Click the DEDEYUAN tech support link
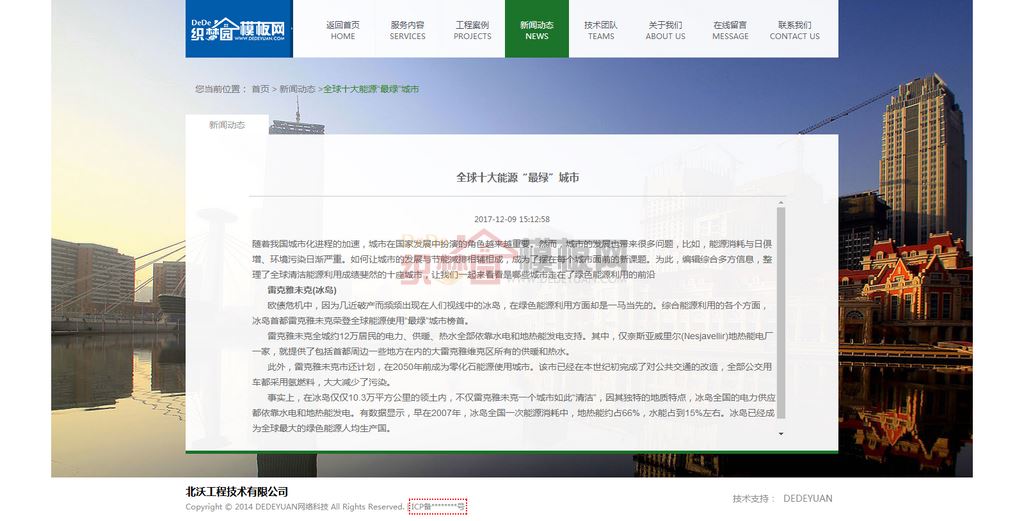This screenshot has height=521, width=1024. 807,498
